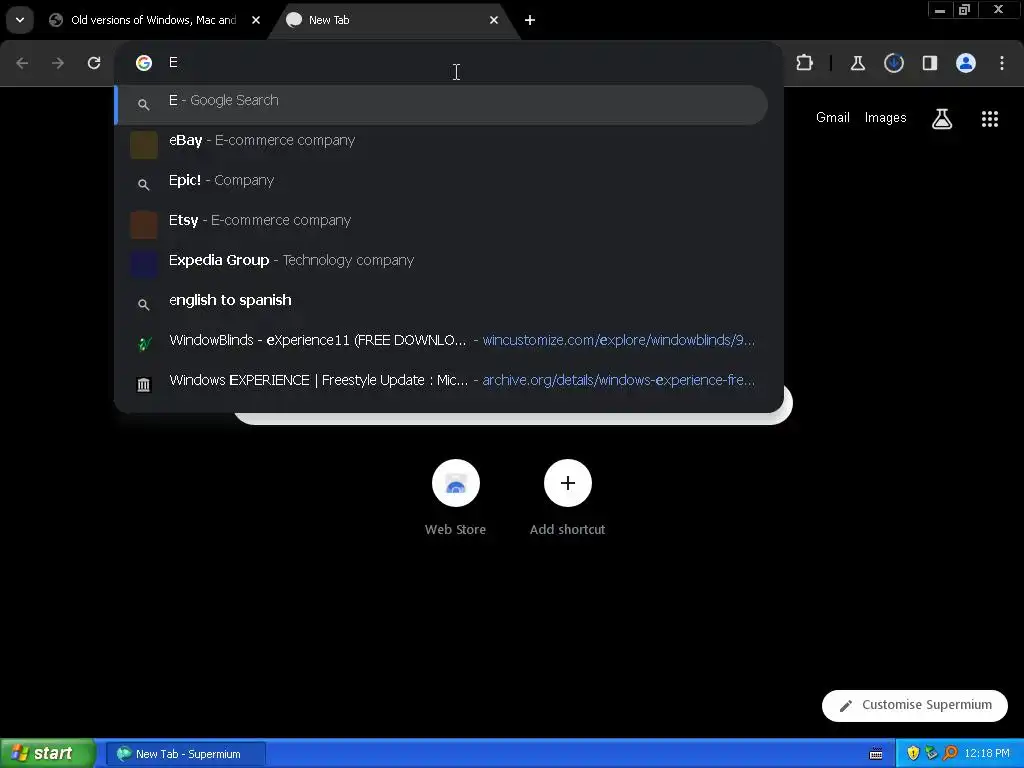The height and width of the screenshot is (768, 1024).
Task: Open Search Labs flask on page
Action: 941,118
